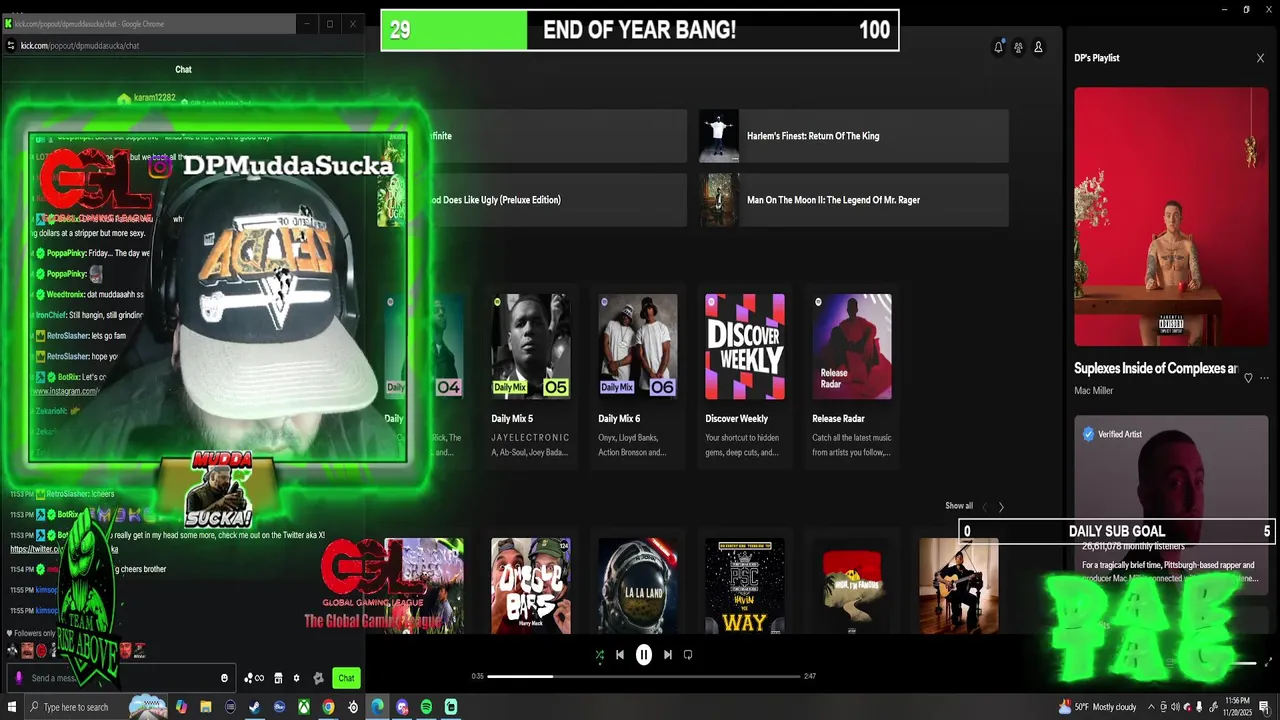The image size is (1280, 720).
Task: Seek on the song progress bar
Action: click(644, 676)
